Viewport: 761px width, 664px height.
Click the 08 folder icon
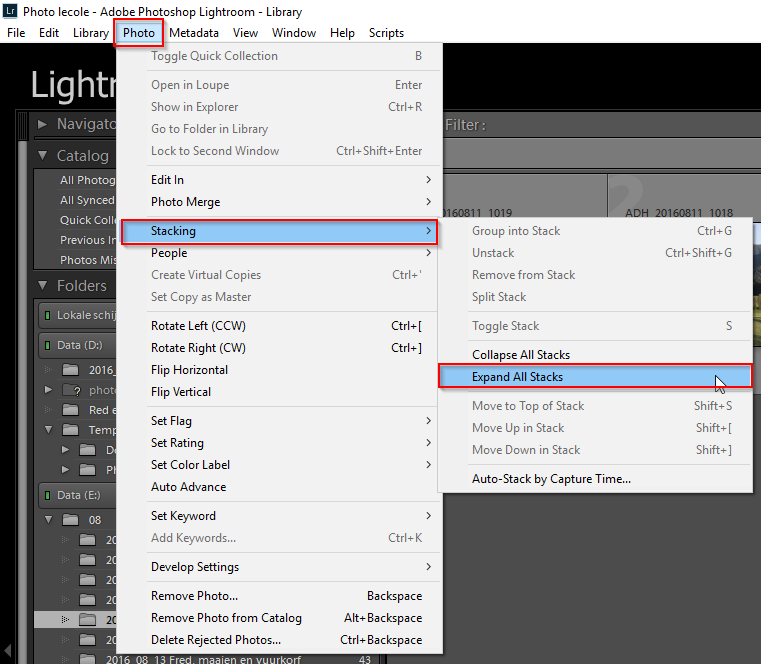coord(70,520)
